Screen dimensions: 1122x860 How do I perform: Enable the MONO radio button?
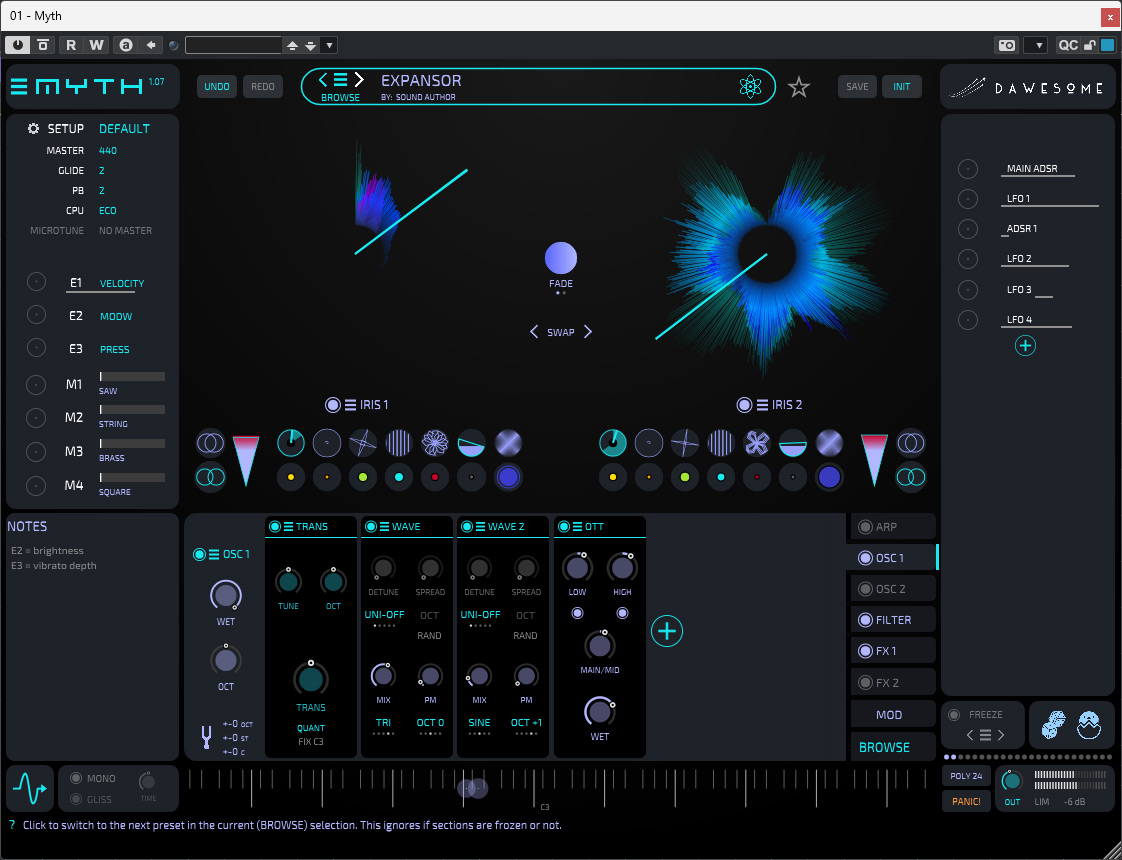click(76, 778)
